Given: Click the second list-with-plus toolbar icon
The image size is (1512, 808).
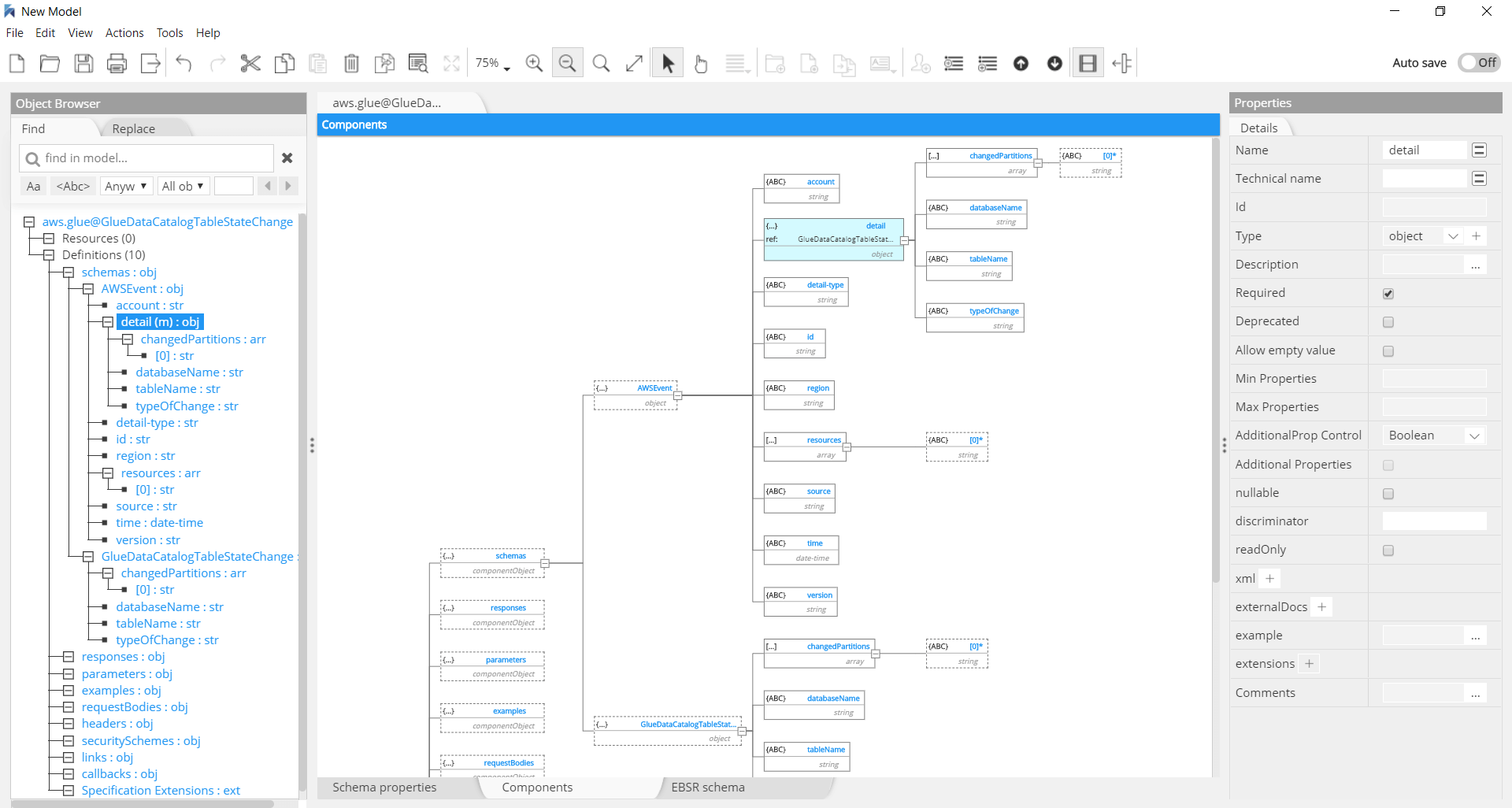Looking at the screenshot, I should pos(988,63).
